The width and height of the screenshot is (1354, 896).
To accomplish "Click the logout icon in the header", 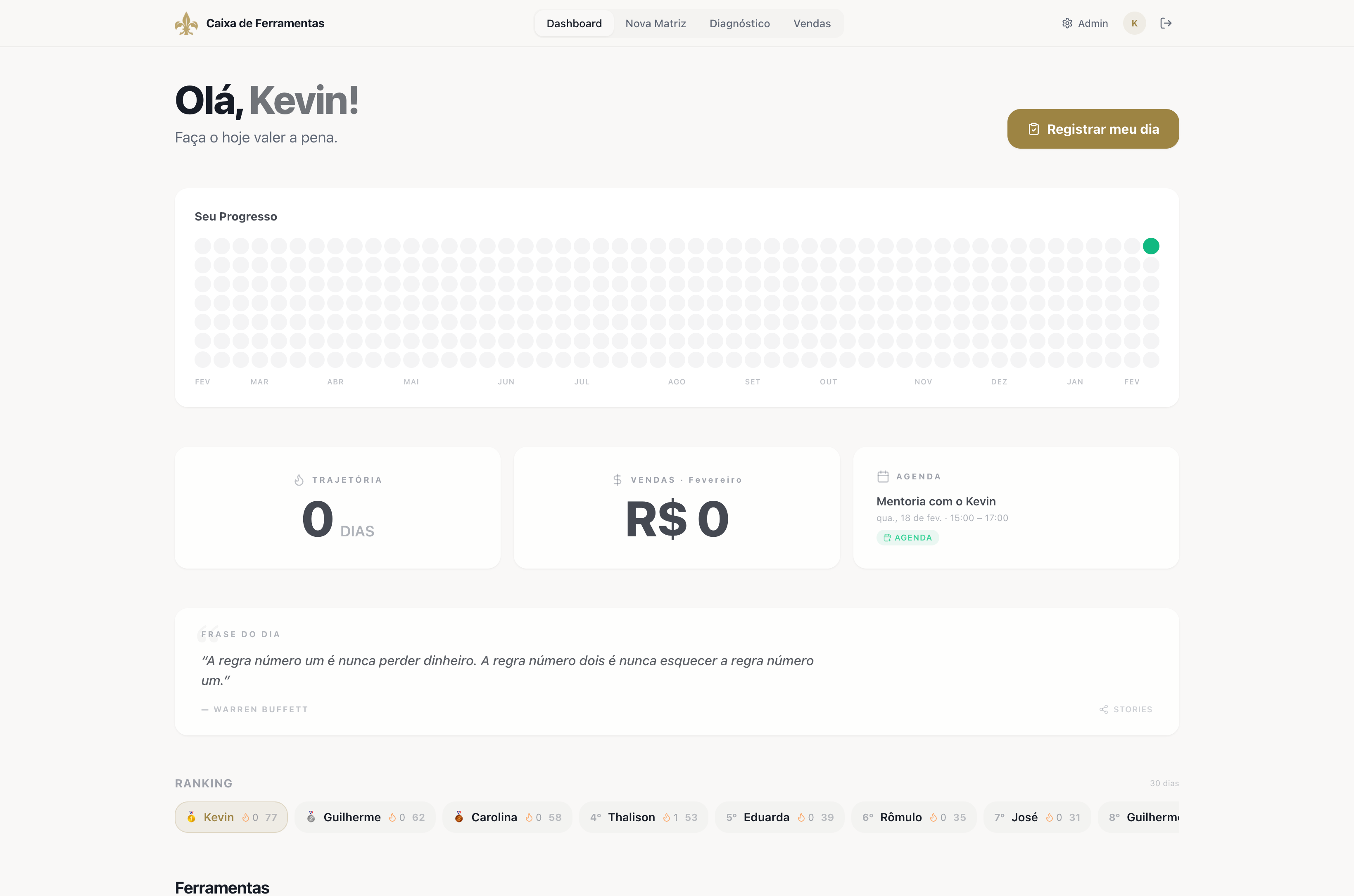I will click(x=1166, y=23).
